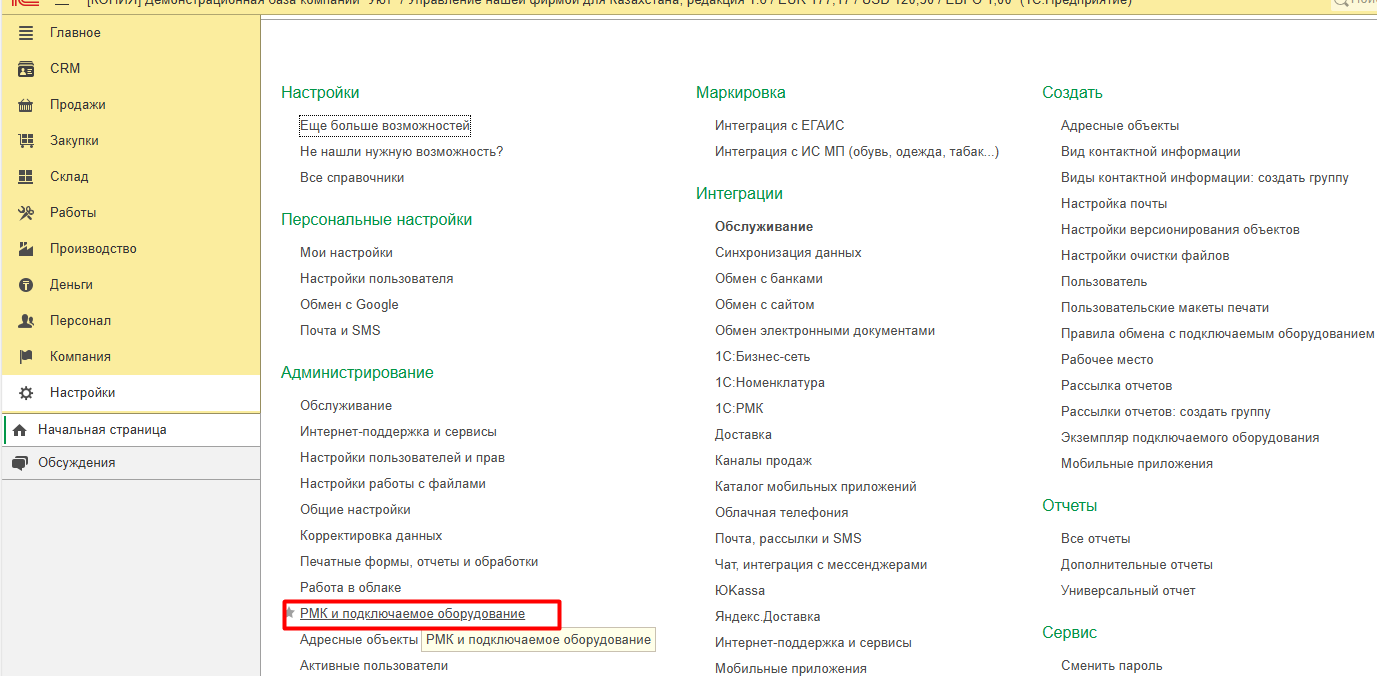Open Продажи via its shopping bag icon
This screenshot has width=1377, height=676.
tap(27, 105)
